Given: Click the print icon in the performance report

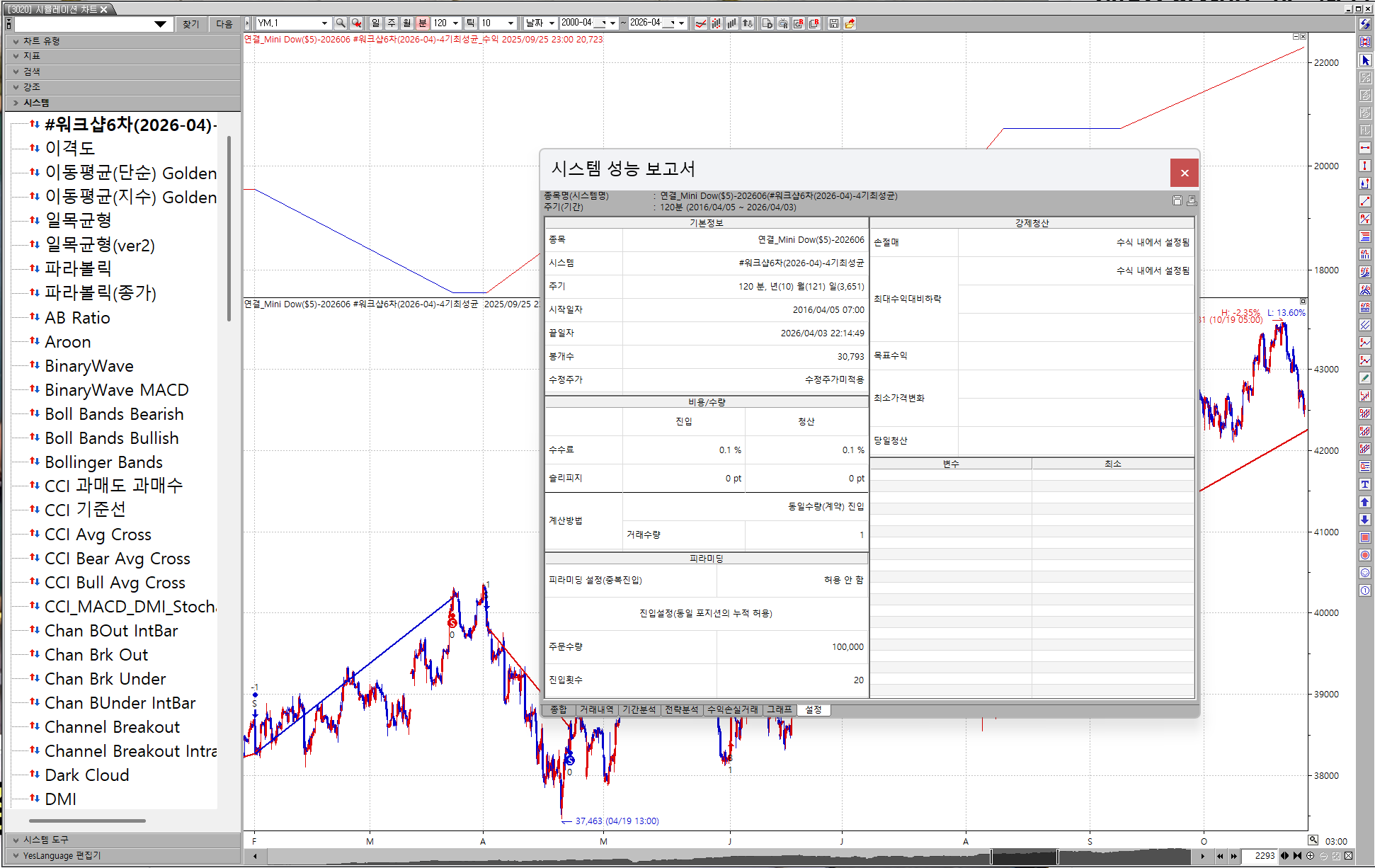Looking at the screenshot, I should 1192,201.
